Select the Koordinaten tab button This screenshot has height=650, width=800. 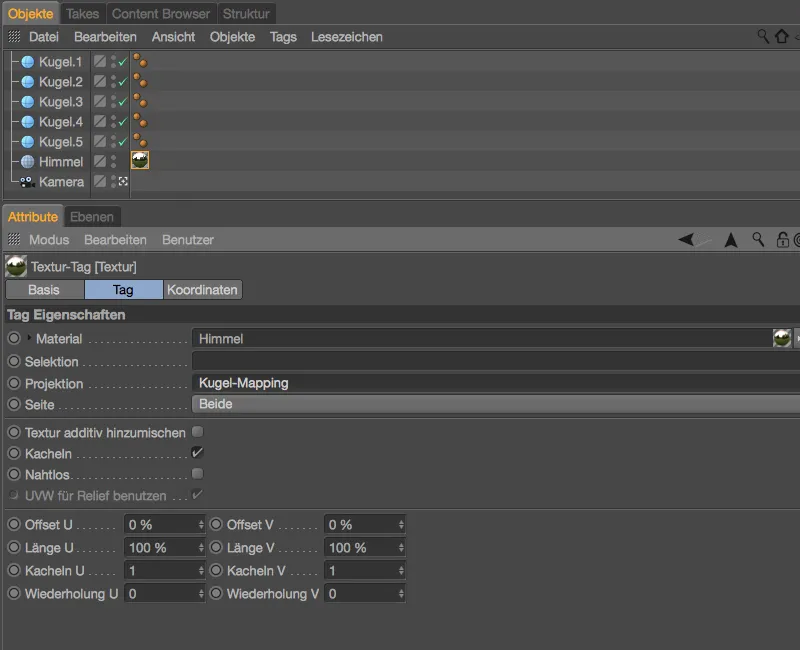click(202, 290)
